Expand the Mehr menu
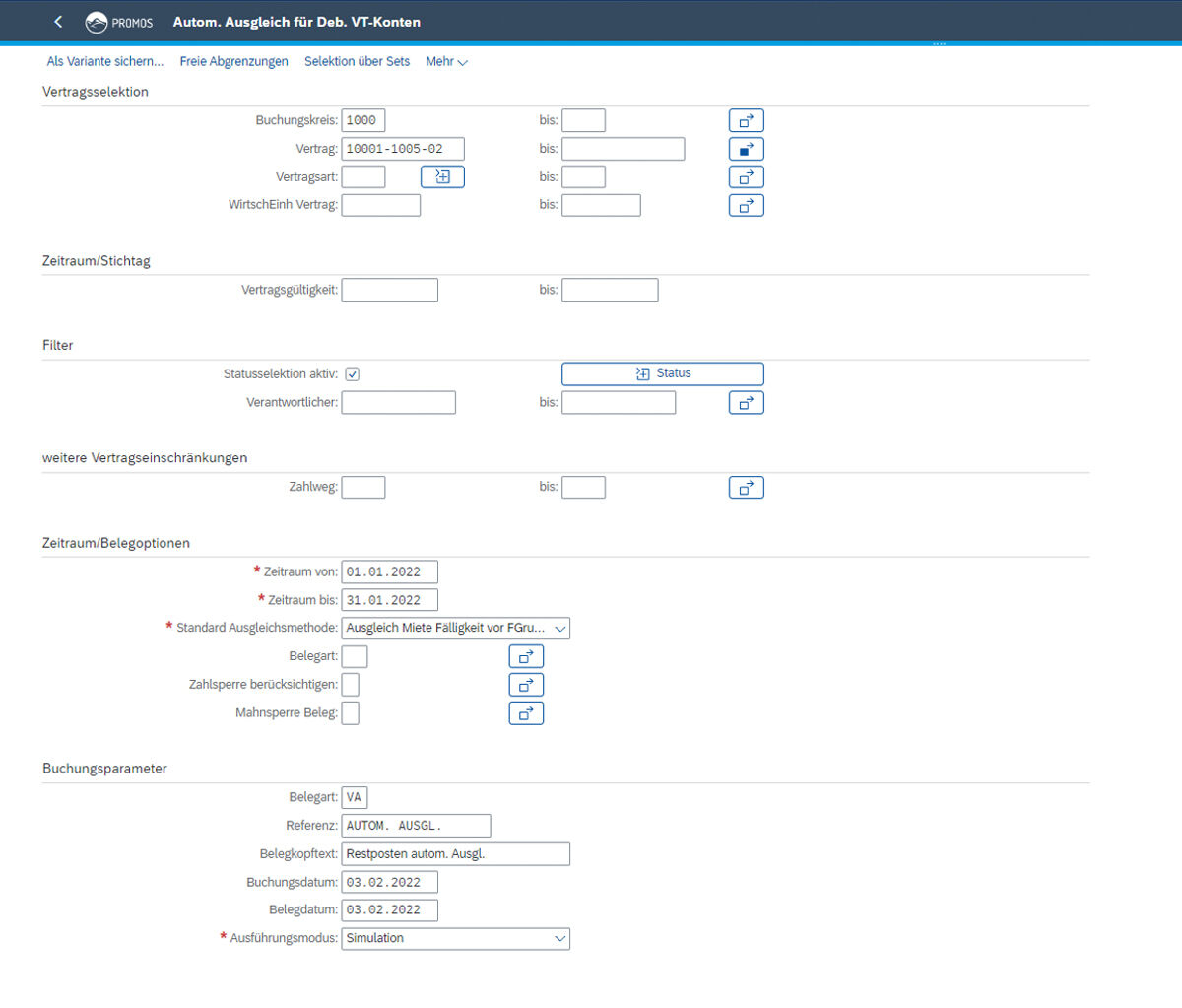 tap(446, 62)
